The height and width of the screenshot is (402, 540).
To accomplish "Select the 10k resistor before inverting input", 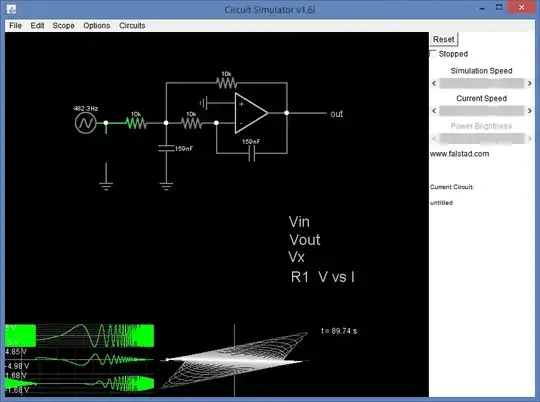I will pyautogui.click(x=191, y=123).
